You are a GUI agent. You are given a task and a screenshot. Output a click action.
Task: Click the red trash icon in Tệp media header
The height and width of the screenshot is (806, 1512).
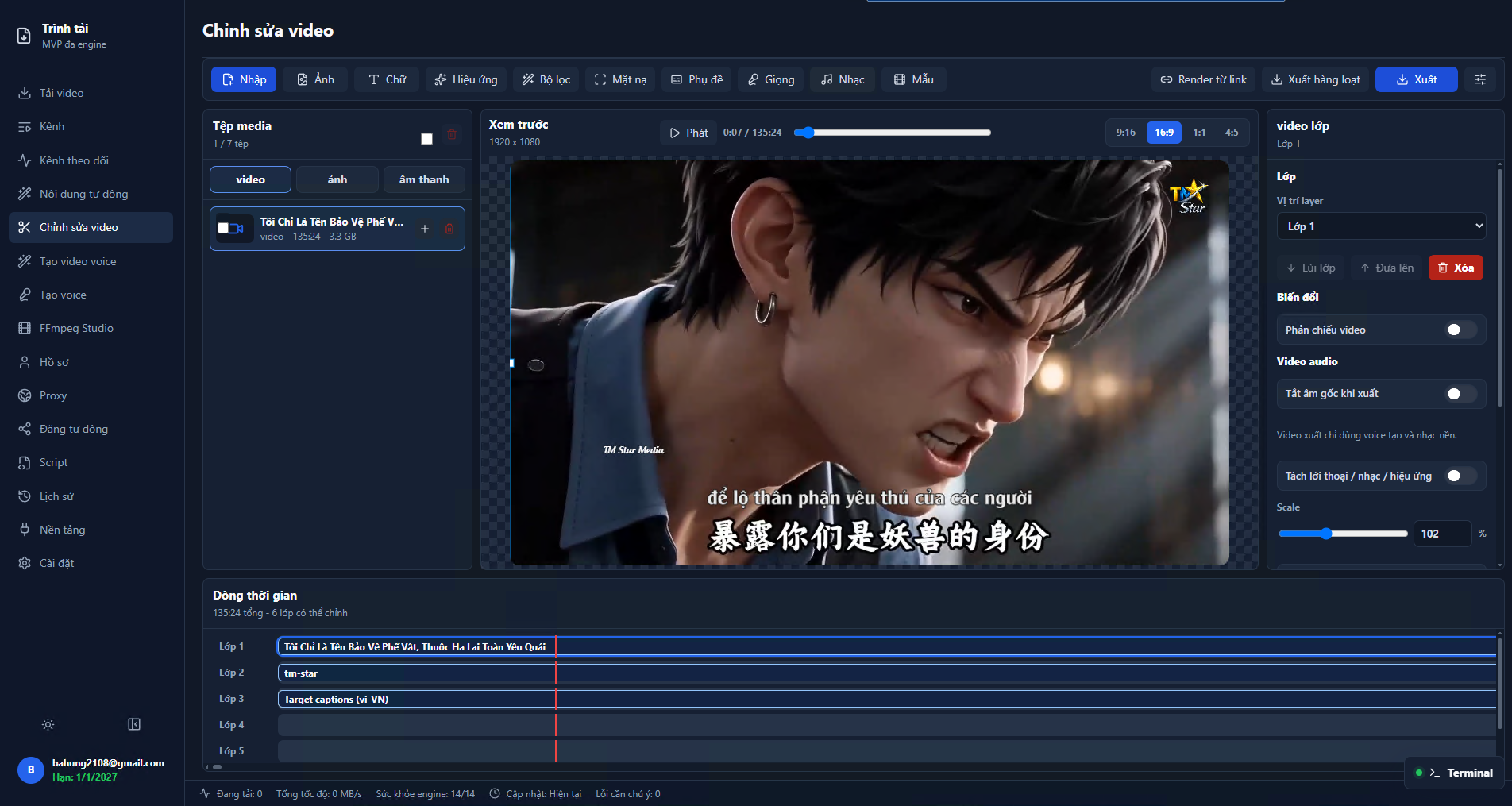click(x=452, y=134)
